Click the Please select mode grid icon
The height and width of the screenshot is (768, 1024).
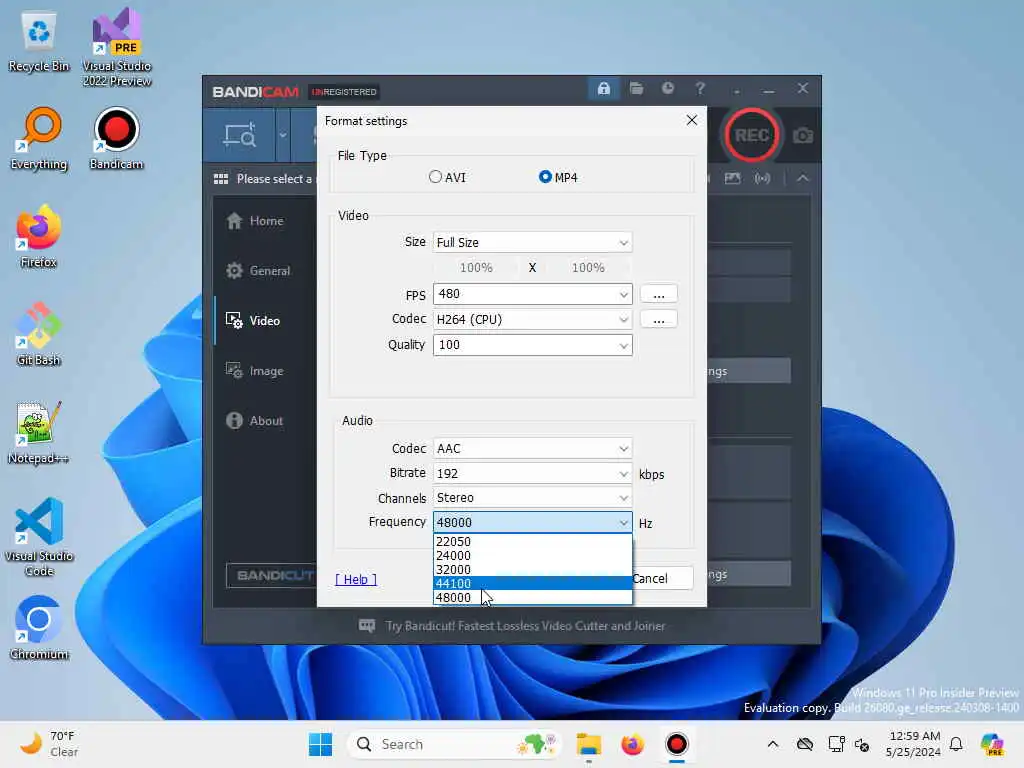221,179
